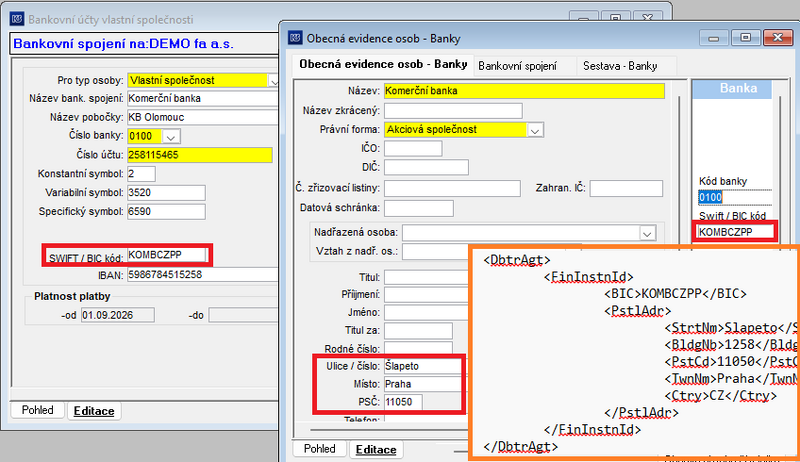Click the Zahran. IČ field
This screenshot has width=800, height=462.
tap(626, 188)
